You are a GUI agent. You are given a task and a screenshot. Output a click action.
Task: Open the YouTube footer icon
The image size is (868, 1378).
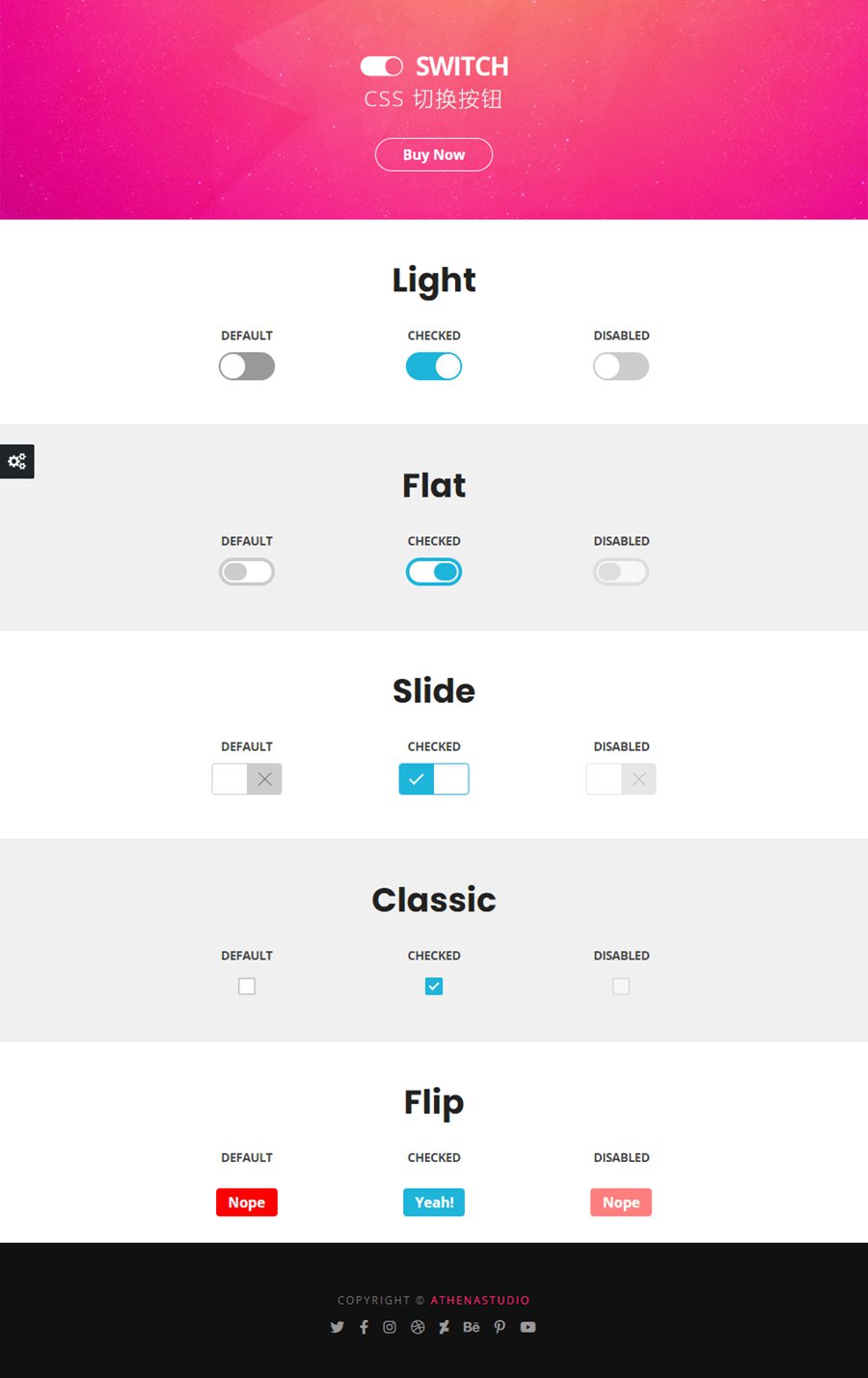(x=528, y=1327)
